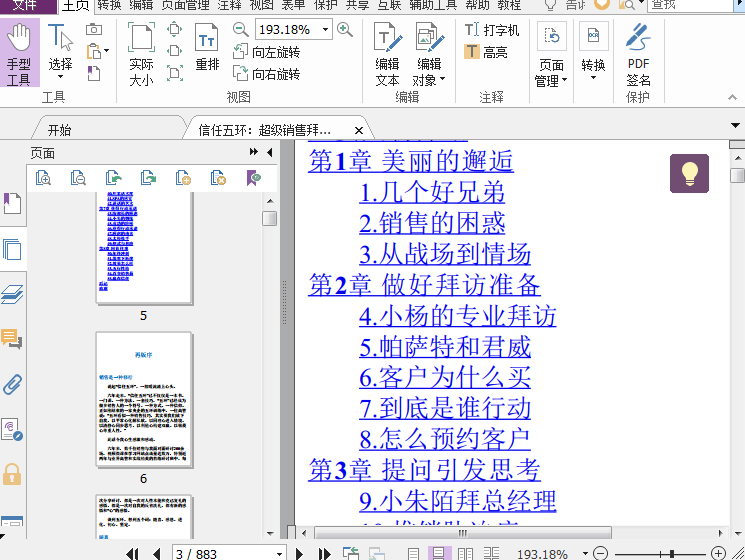The height and width of the screenshot is (560, 745).
Task: Expand the Select tool dropdown arrow
Action: pyautogui.click(x=60, y=77)
